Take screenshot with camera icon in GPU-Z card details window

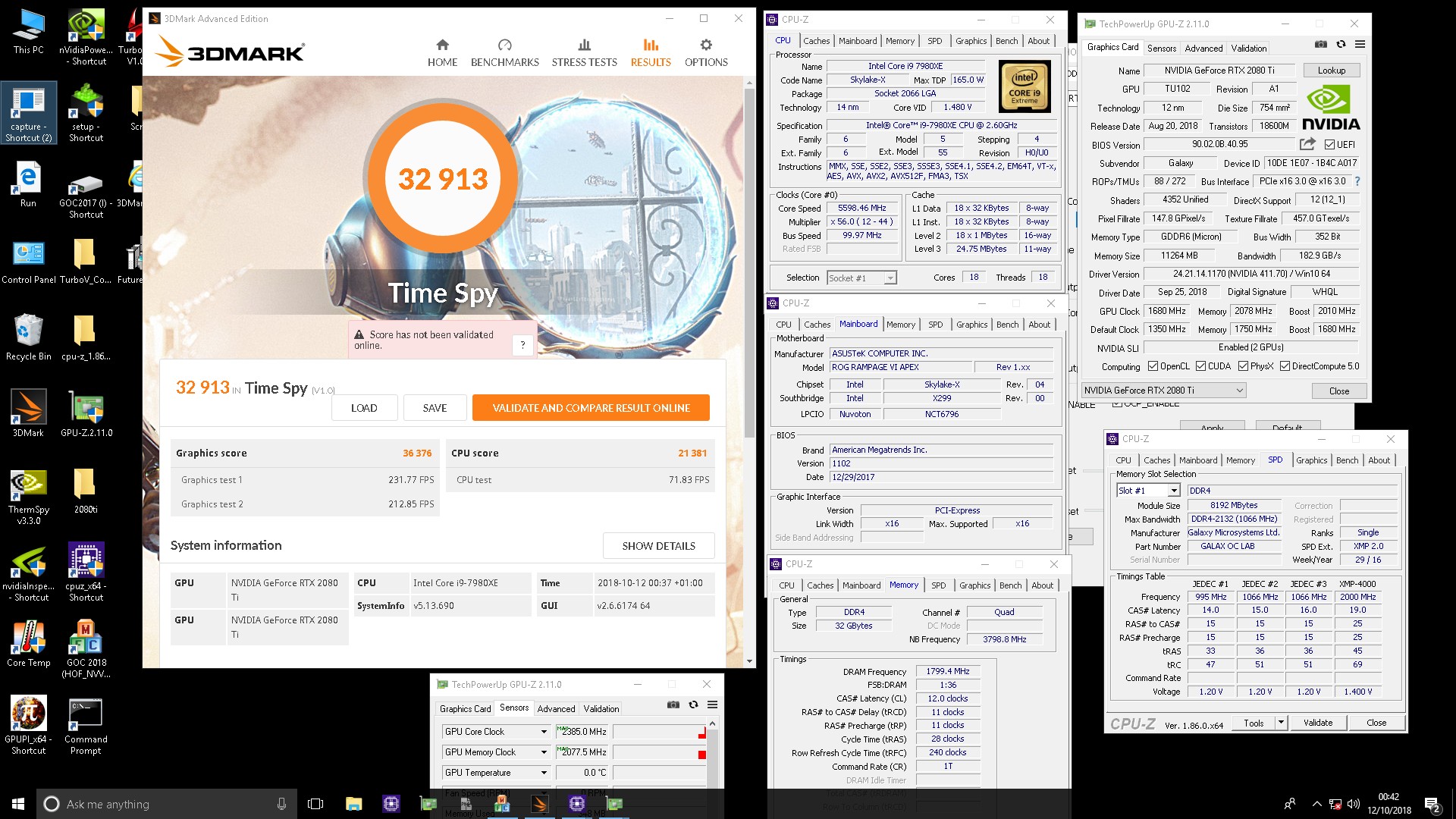click(x=1320, y=45)
